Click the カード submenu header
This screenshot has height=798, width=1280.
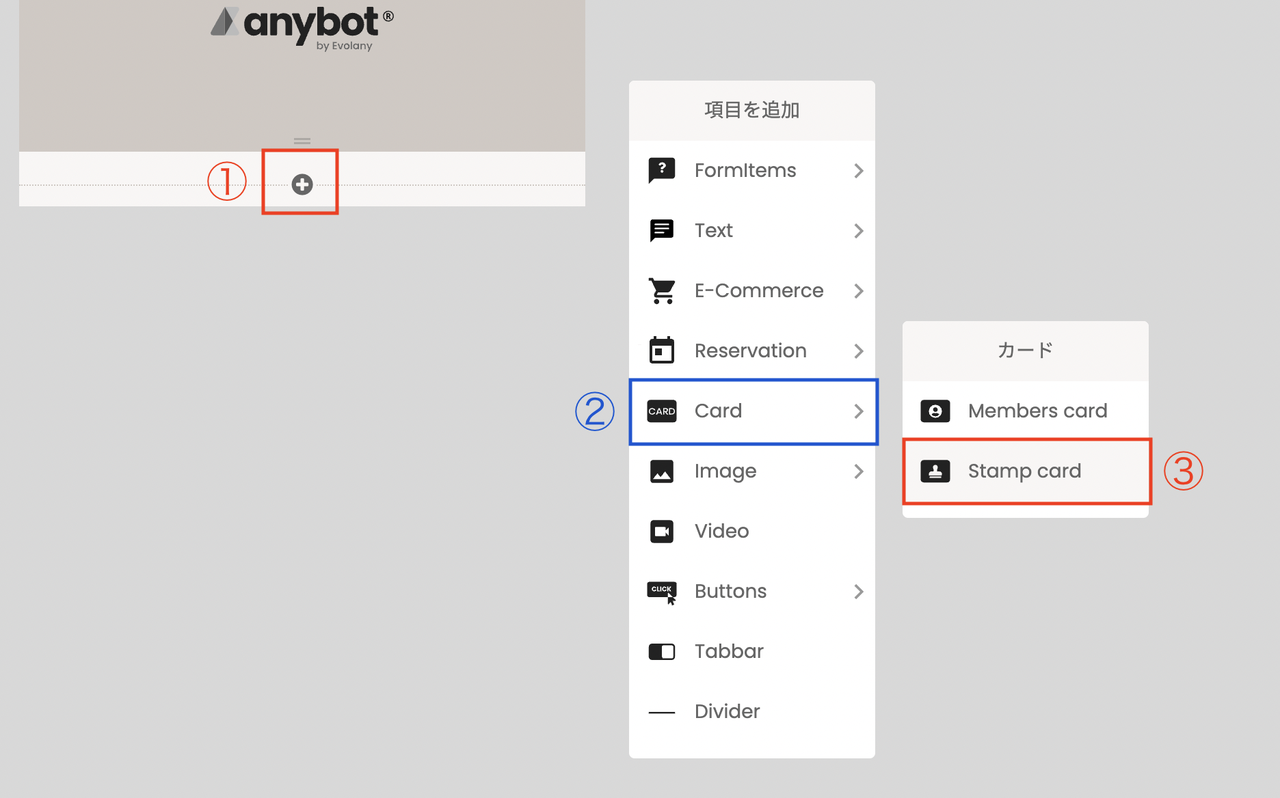tap(1025, 350)
